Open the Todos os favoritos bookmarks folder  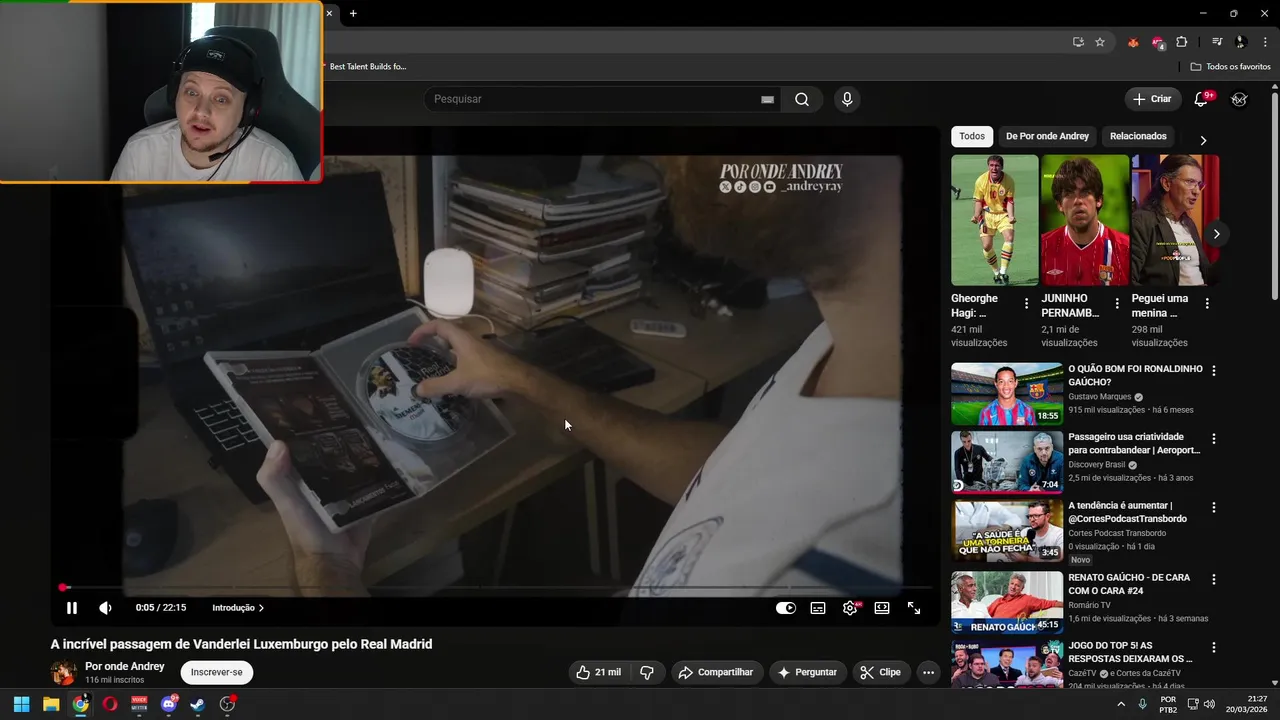click(1230, 66)
